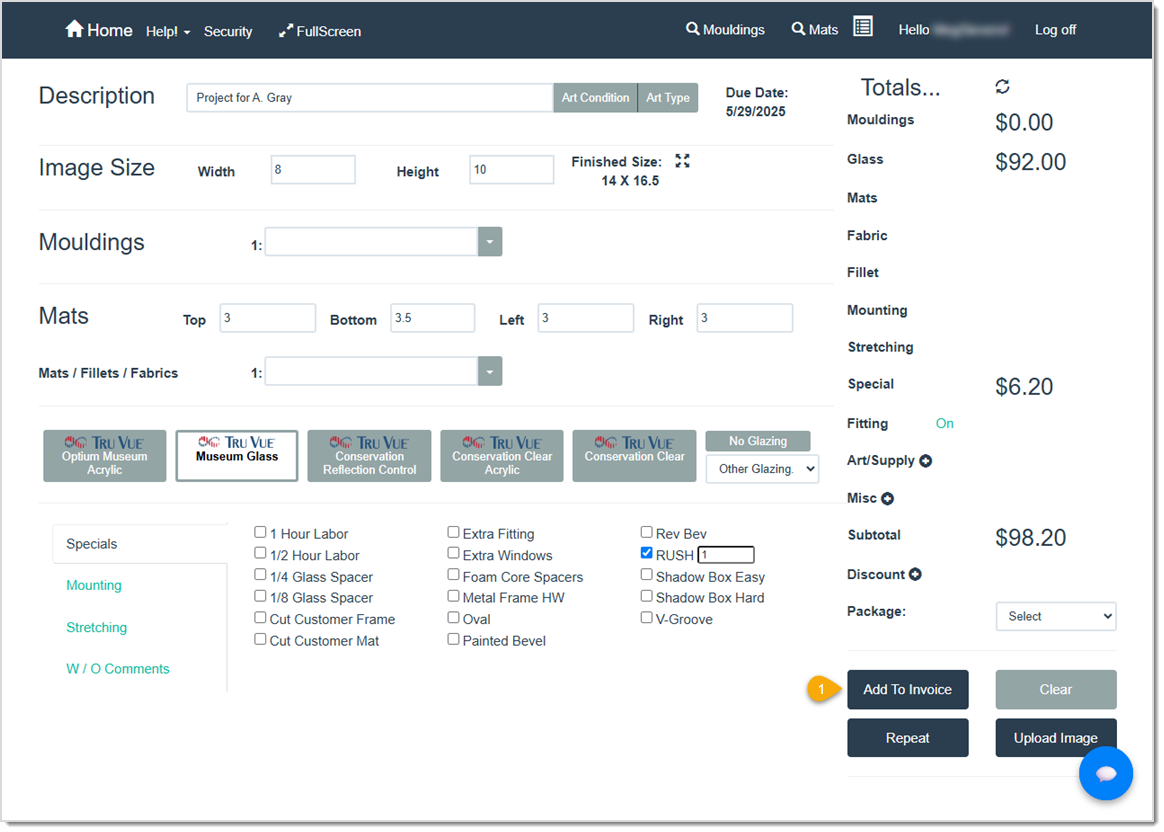The width and height of the screenshot is (1164, 832).
Task: Switch to the Mounting tab
Action: (x=93, y=585)
